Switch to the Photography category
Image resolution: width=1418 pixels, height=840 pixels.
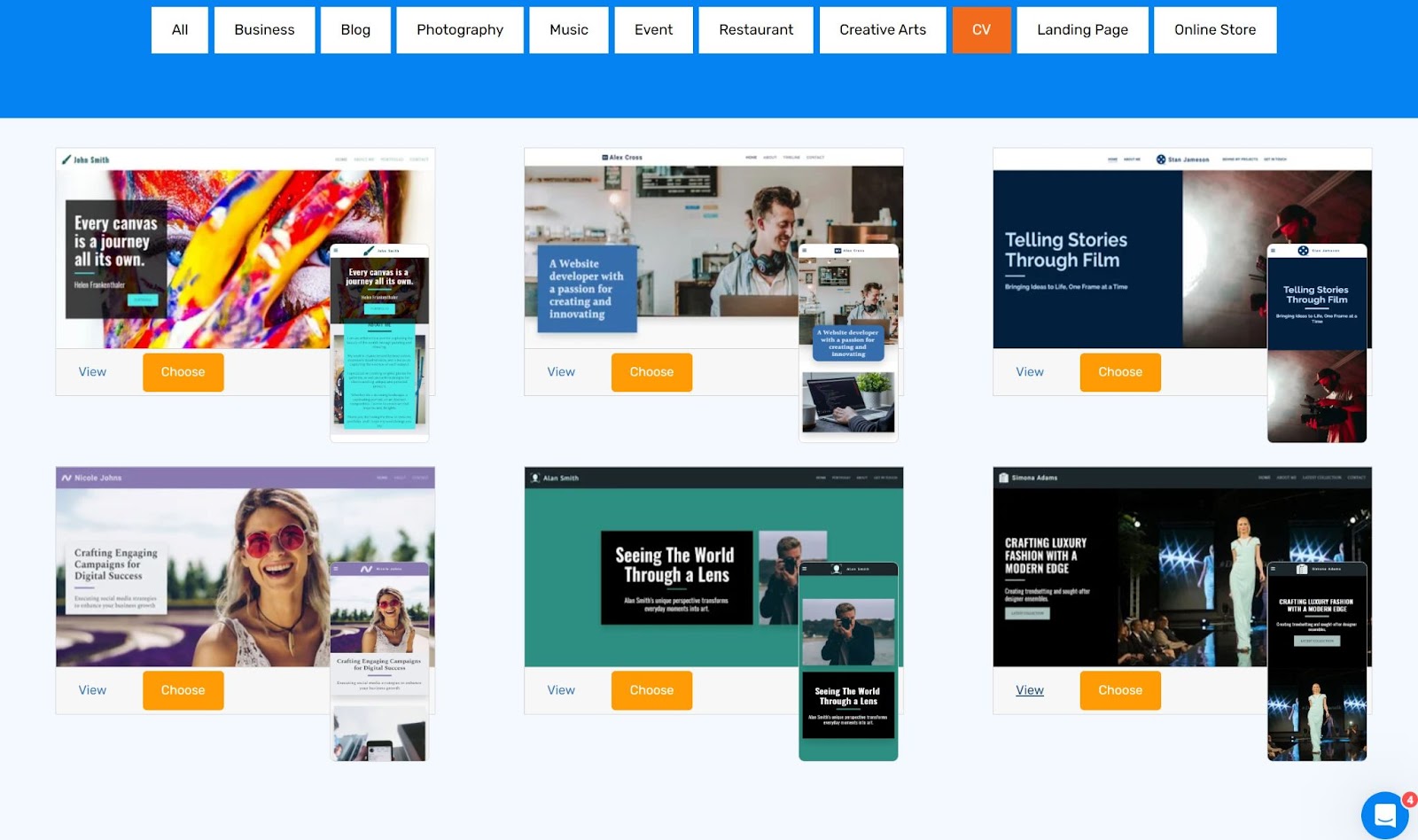460,29
